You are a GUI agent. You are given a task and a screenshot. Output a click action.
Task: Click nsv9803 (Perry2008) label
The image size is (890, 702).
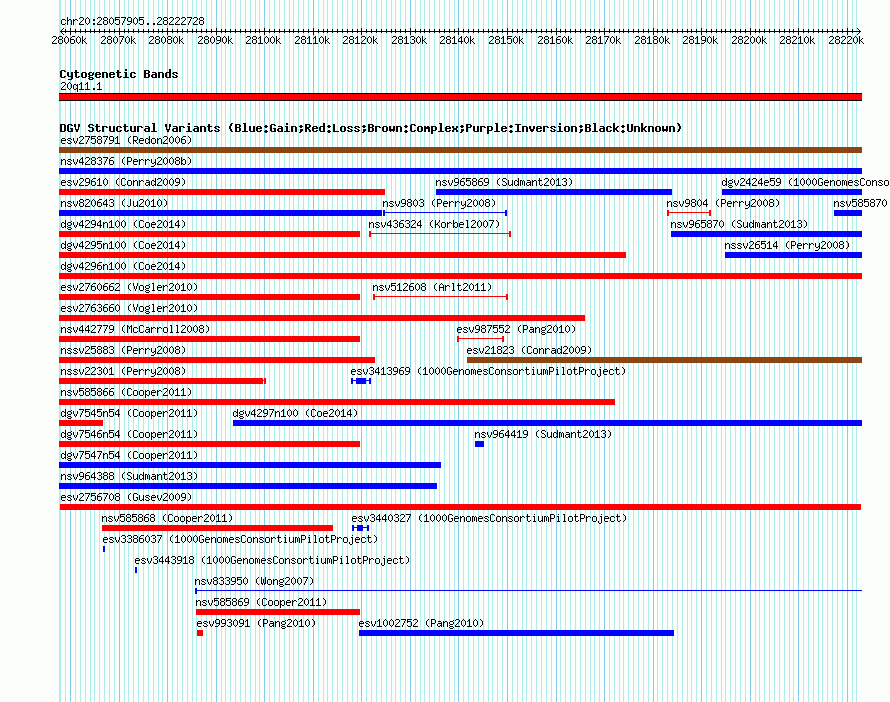439,203
